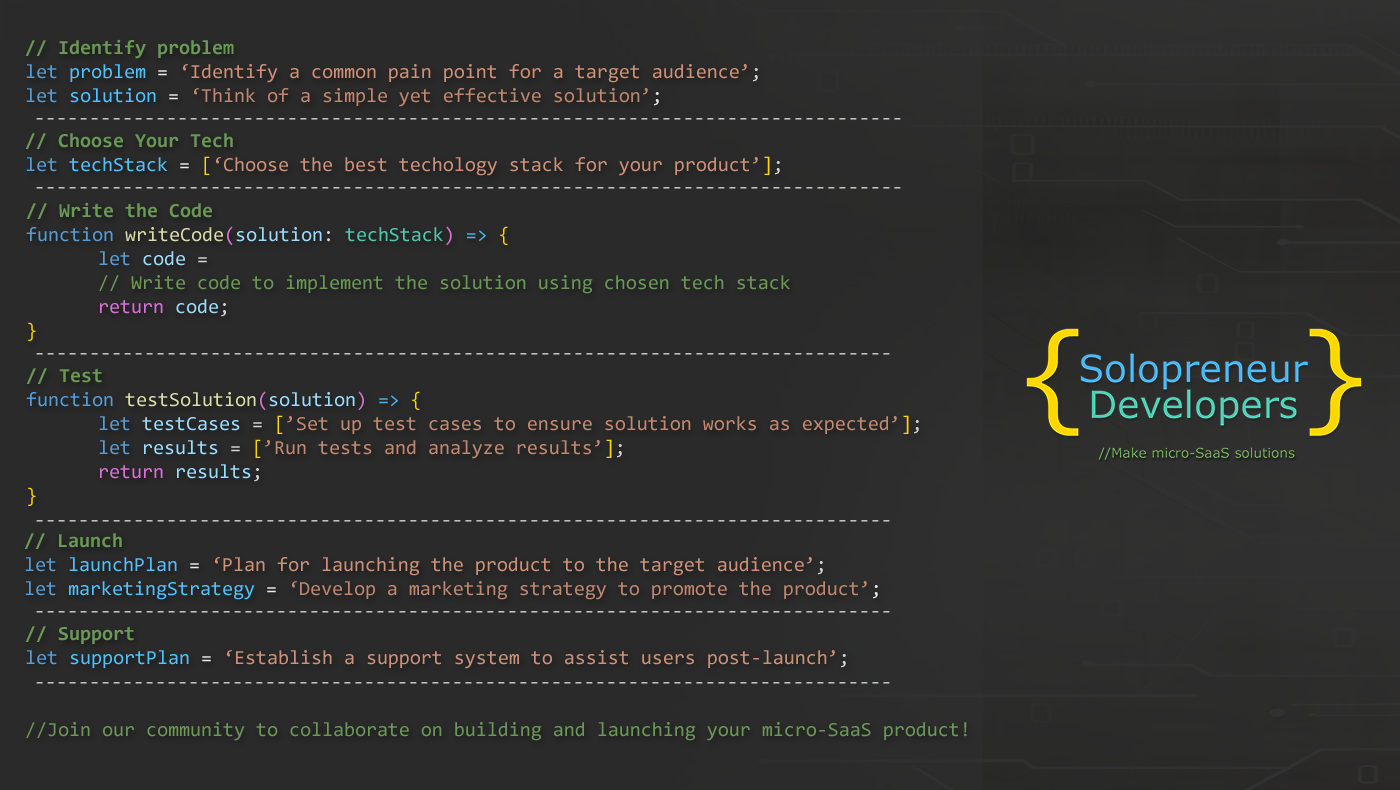Click the 'supportPlan' variable name

click(129, 658)
